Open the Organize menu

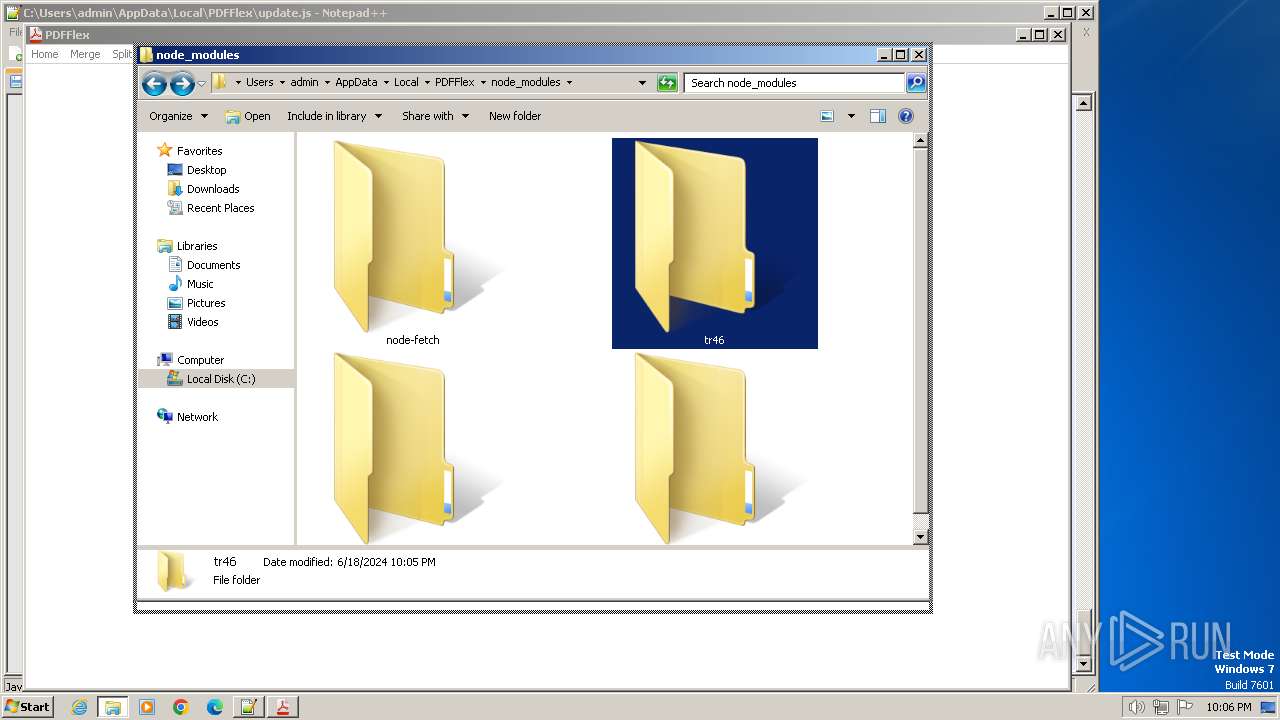coord(179,116)
